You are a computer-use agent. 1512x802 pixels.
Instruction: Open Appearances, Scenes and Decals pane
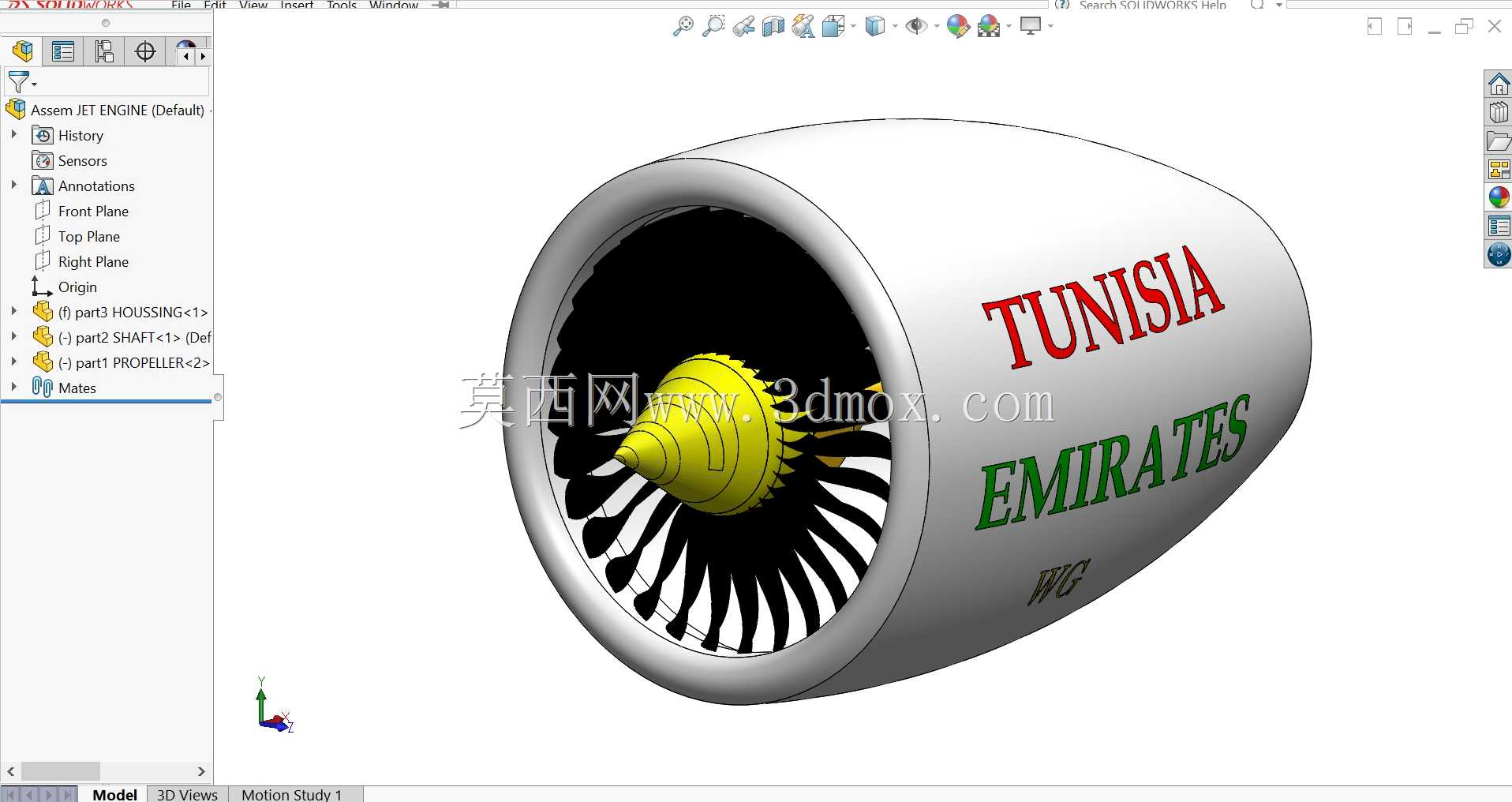pyautogui.click(x=1499, y=197)
